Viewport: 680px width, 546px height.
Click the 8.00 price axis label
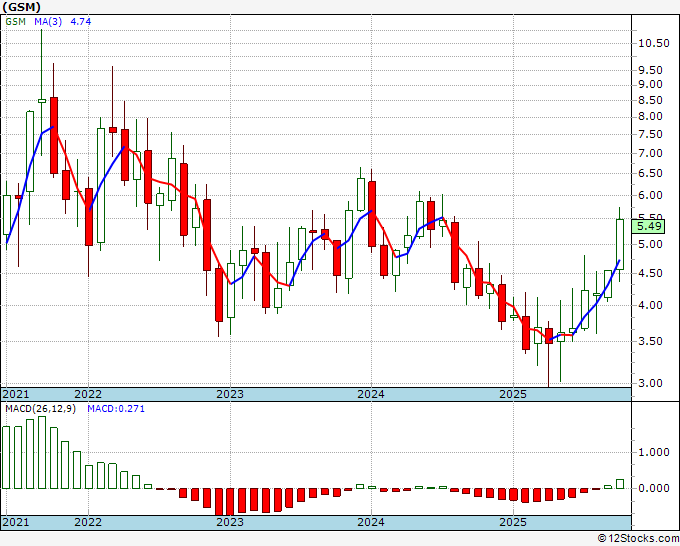click(651, 116)
